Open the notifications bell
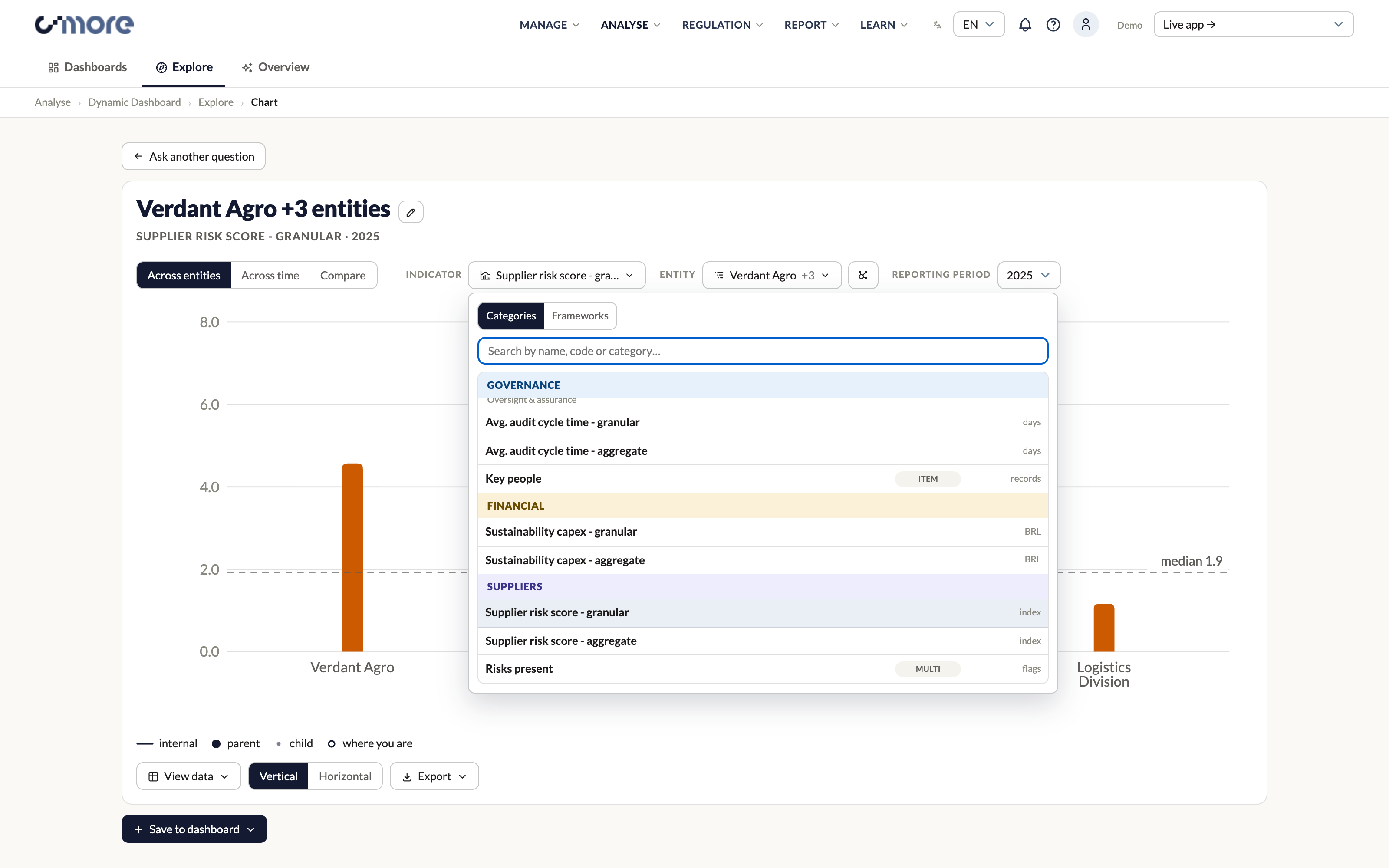Viewport: 1389px width, 868px height. tap(1024, 25)
